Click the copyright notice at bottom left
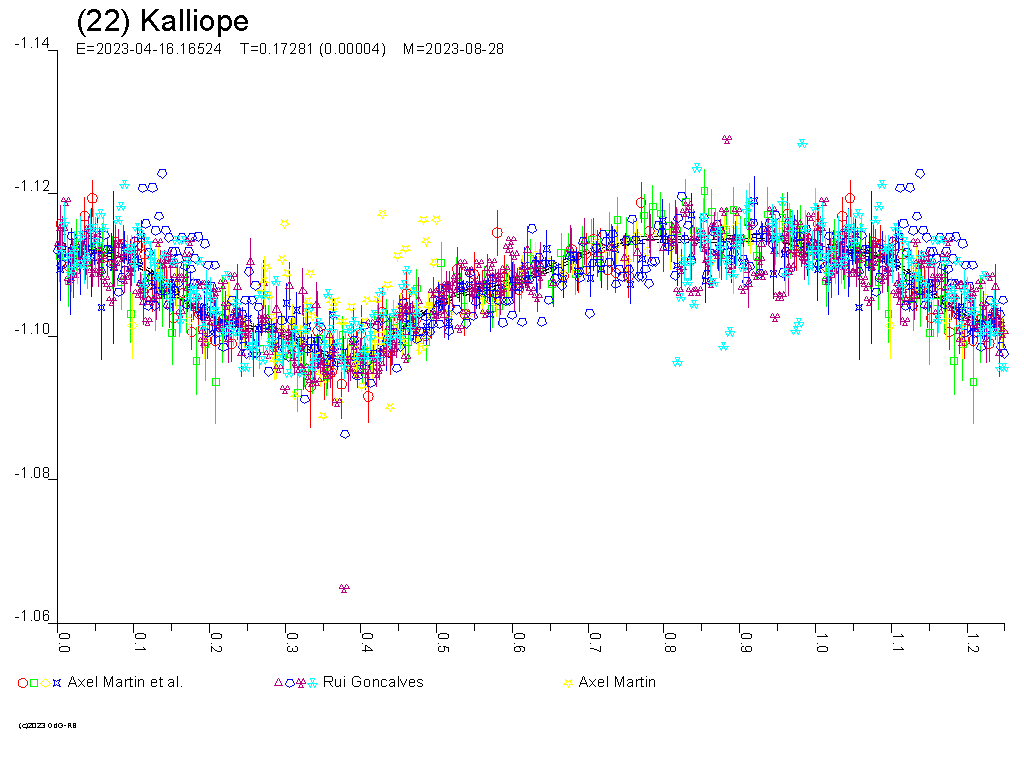Image resolution: width=1024 pixels, height=768 pixels. tap(48, 725)
